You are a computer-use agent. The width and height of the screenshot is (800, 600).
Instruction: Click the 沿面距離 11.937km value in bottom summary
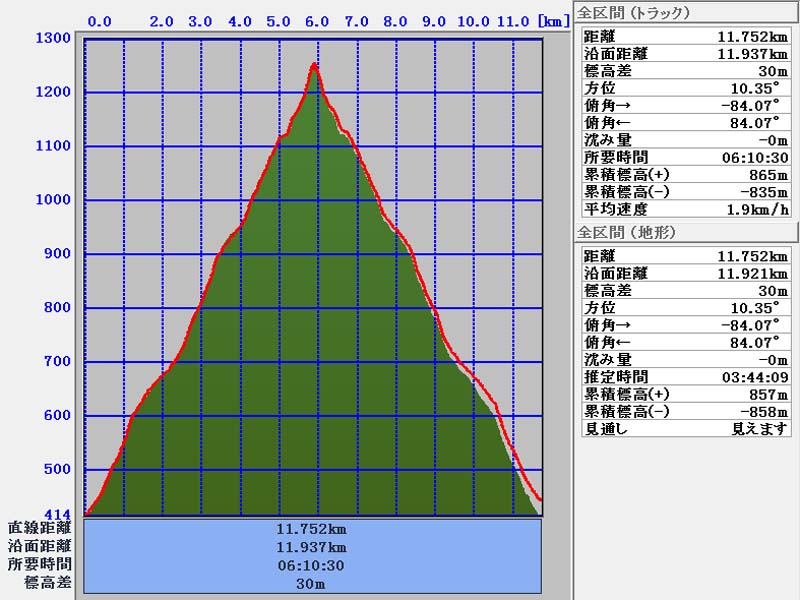(x=311, y=547)
